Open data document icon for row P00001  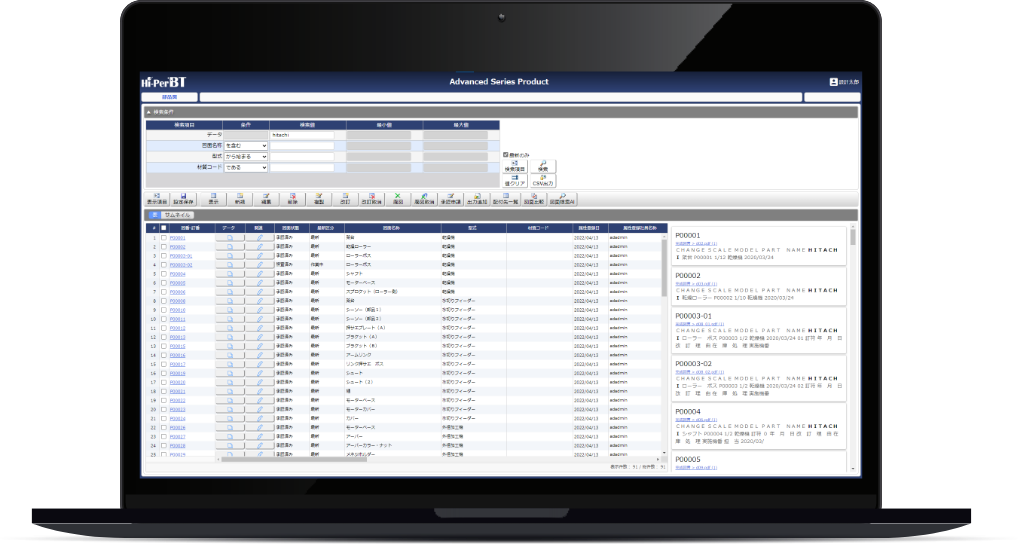coord(229,238)
